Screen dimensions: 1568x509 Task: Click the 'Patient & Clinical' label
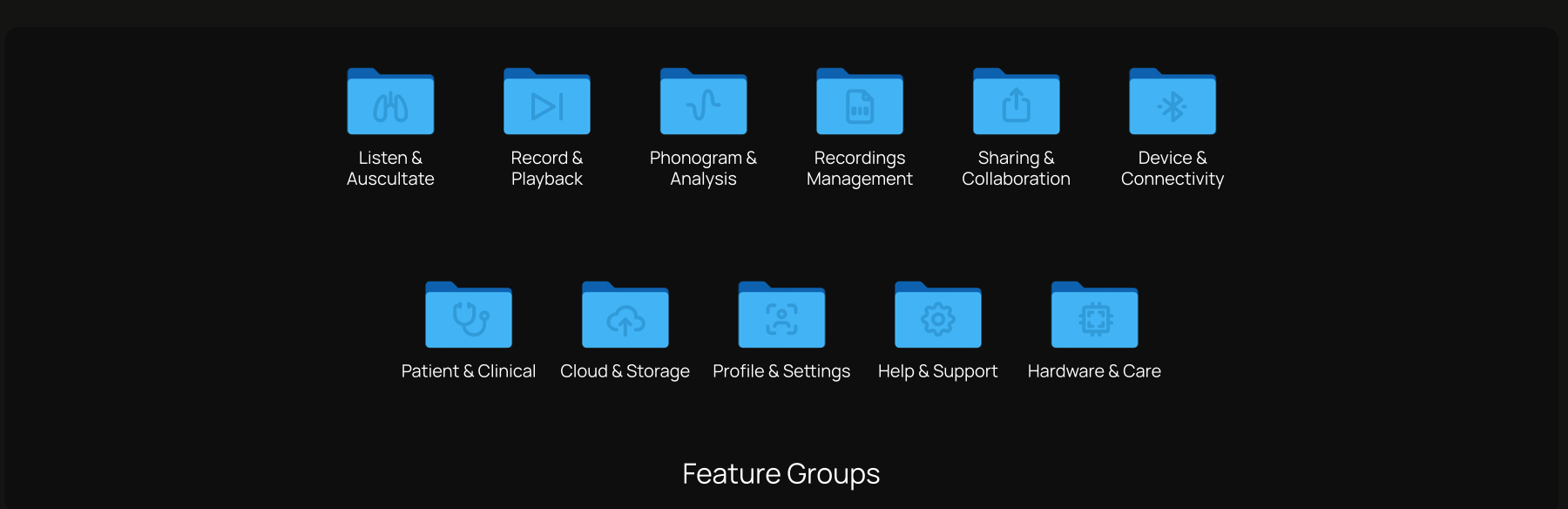point(469,371)
